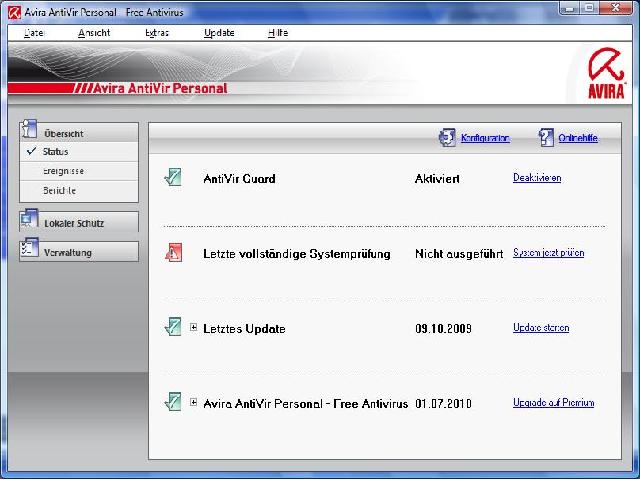Click the Onlinehilfe question mark icon
This screenshot has width=640, height=480.
pos(546,138)
